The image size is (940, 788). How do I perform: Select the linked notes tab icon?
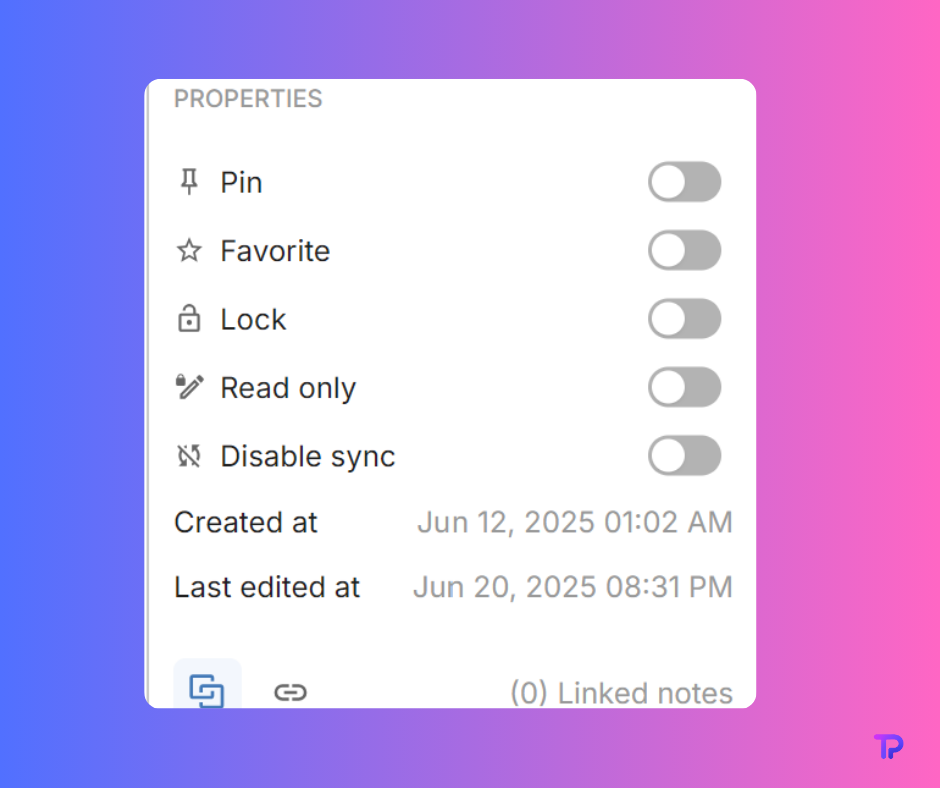pyautogui.click(x=207, y=690)
